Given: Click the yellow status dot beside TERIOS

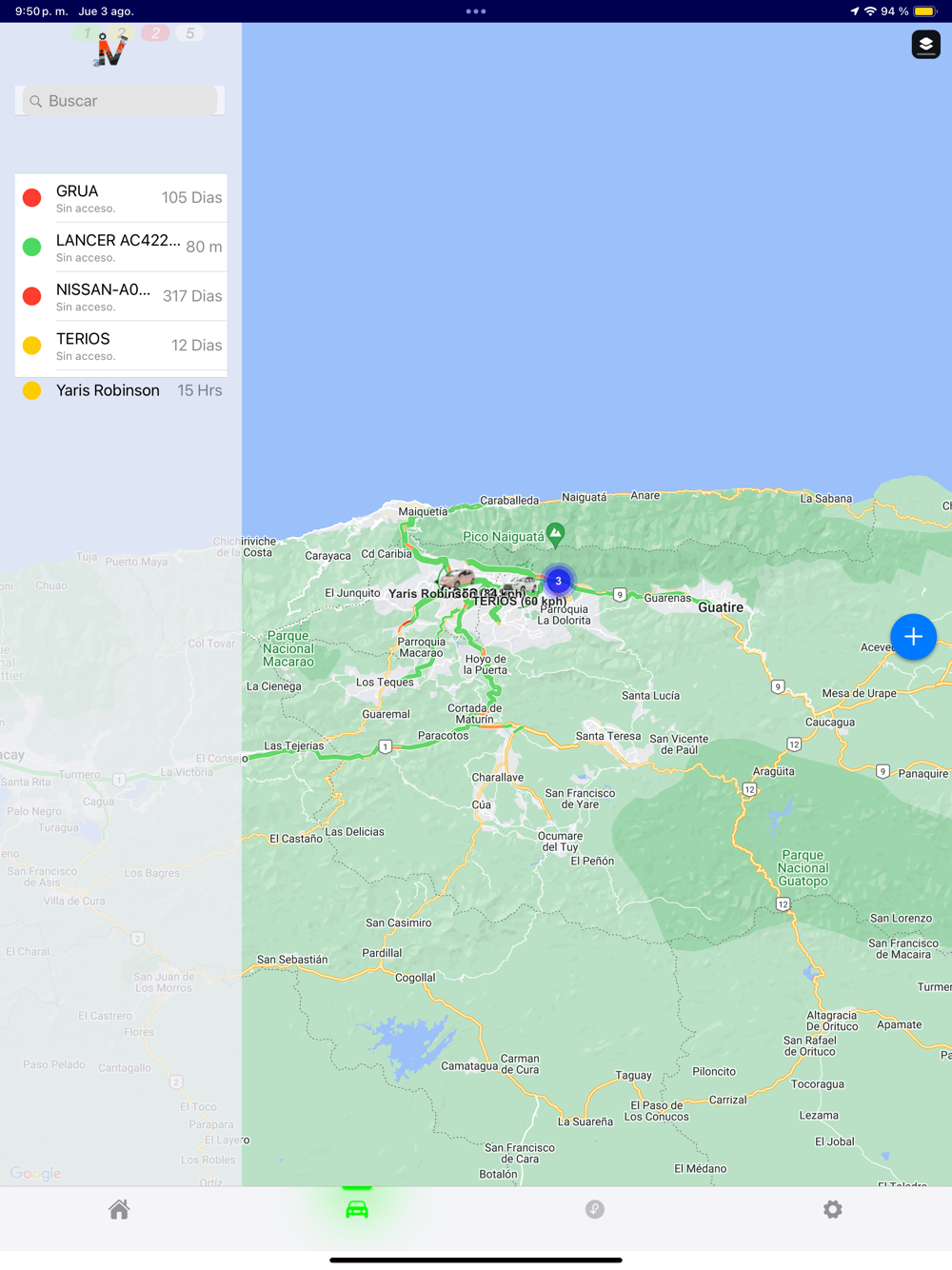Looking at the screenshot, I should point(31,346).
